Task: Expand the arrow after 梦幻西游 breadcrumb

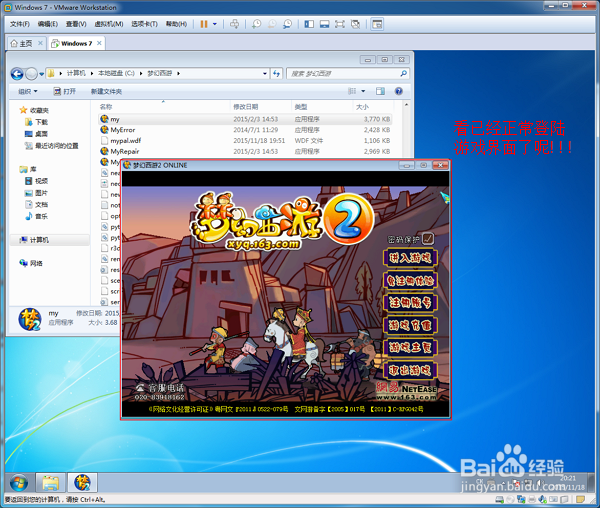Action: tap(178, 73)
